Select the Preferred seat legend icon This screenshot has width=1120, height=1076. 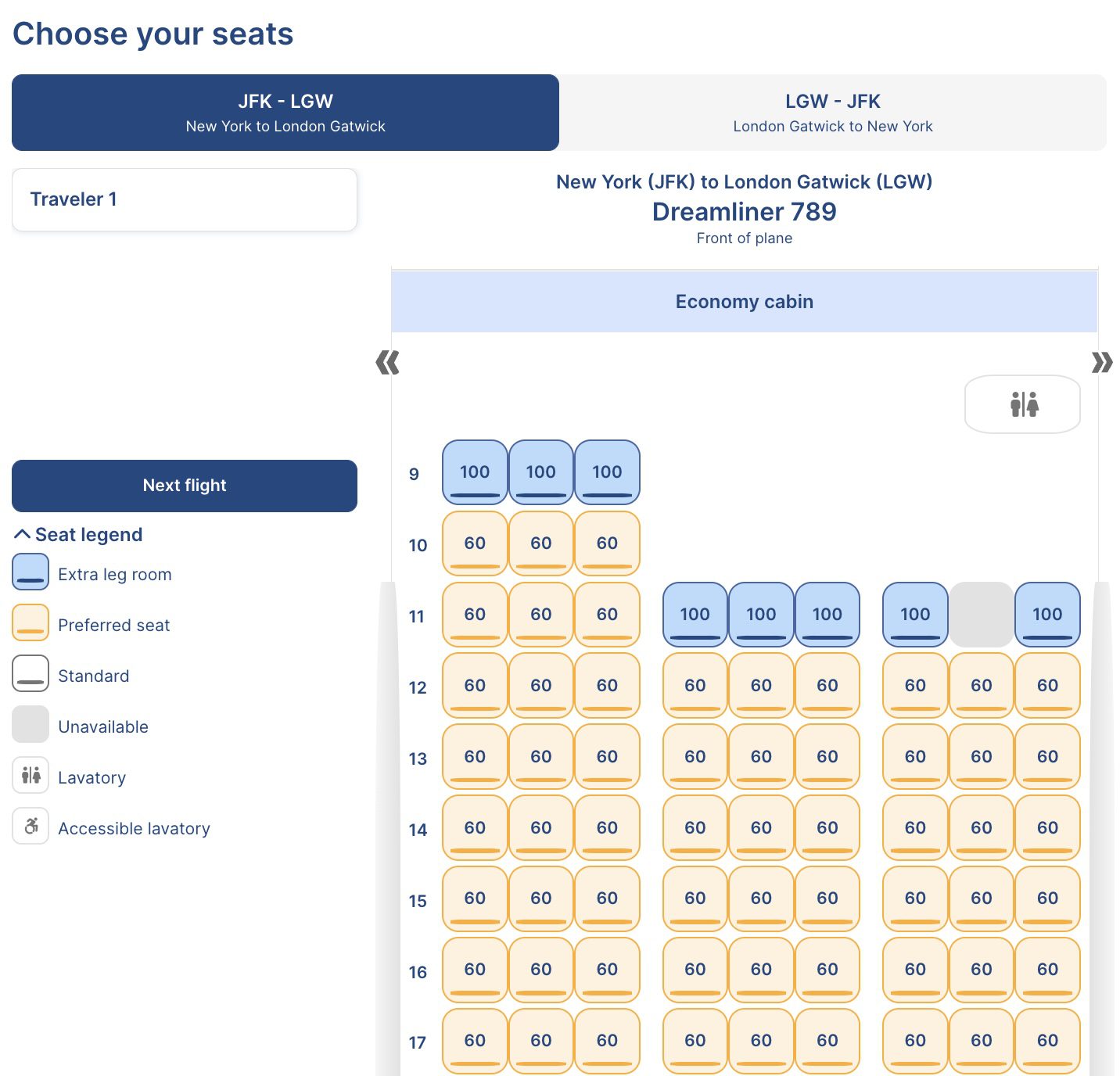point(31,623)
